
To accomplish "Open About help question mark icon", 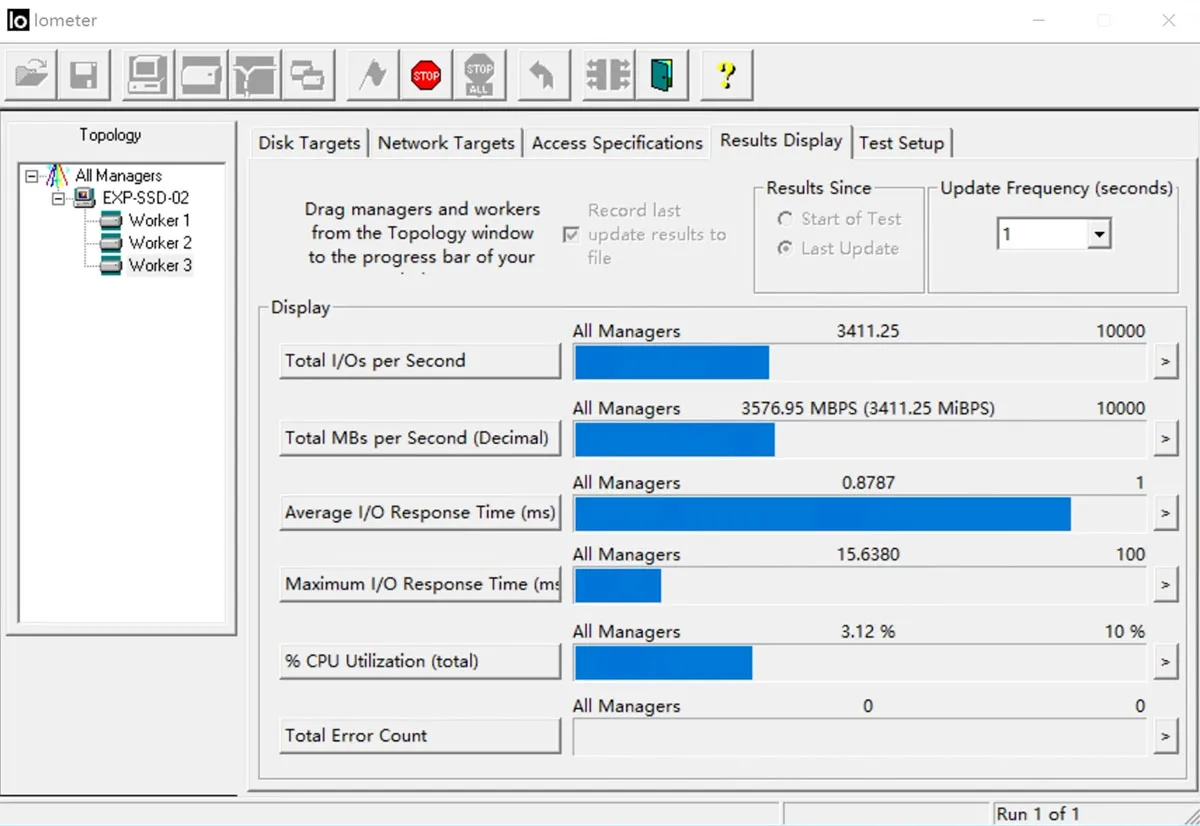I will coord(727,75).
